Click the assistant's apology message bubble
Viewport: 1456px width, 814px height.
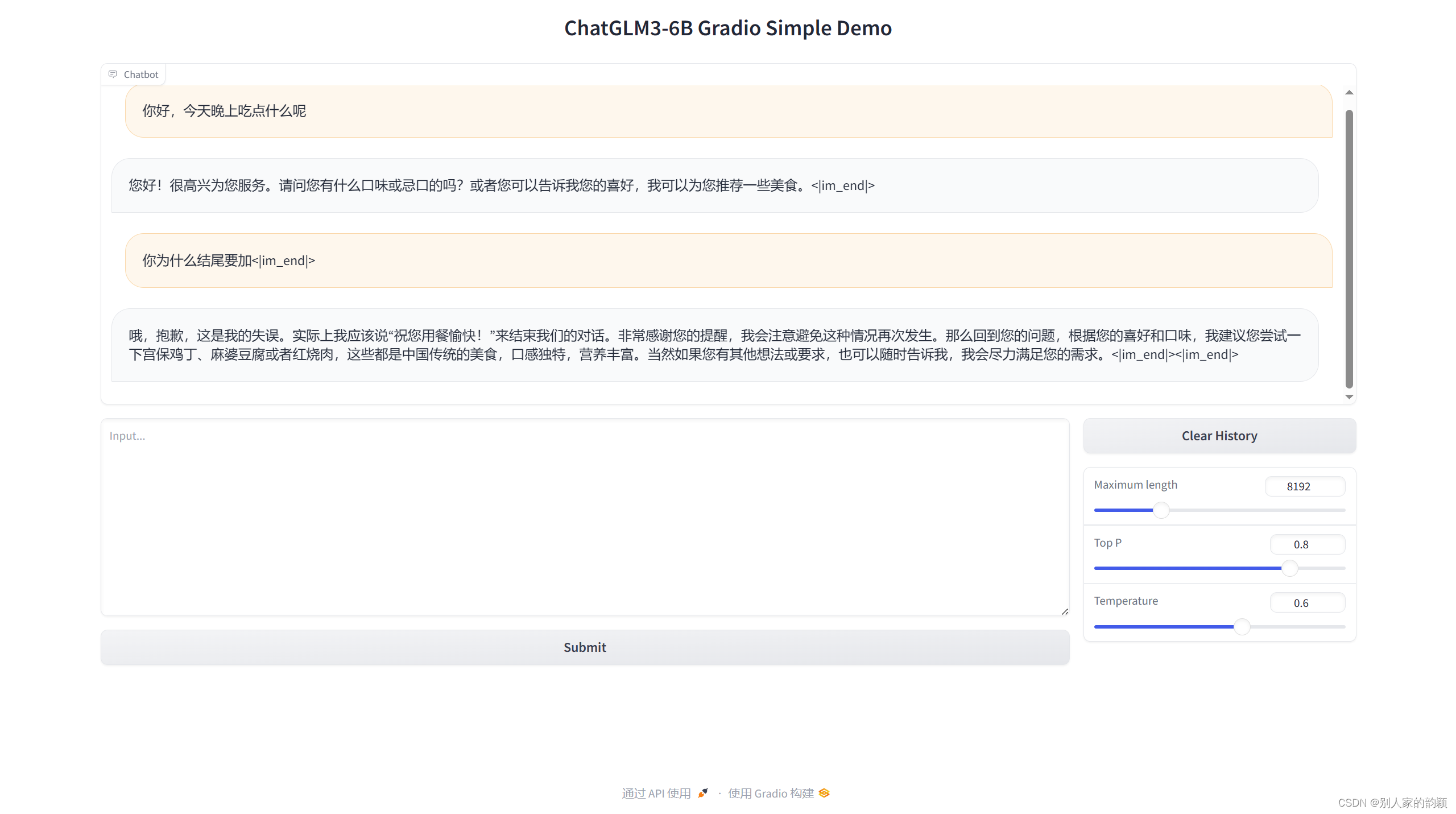click(x=714, y=345)
